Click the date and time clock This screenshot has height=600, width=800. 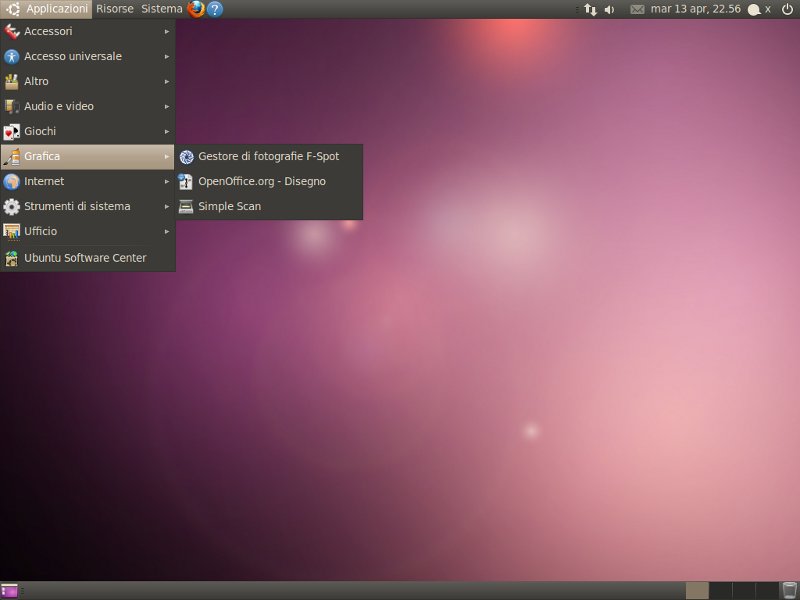pos(695,9)
